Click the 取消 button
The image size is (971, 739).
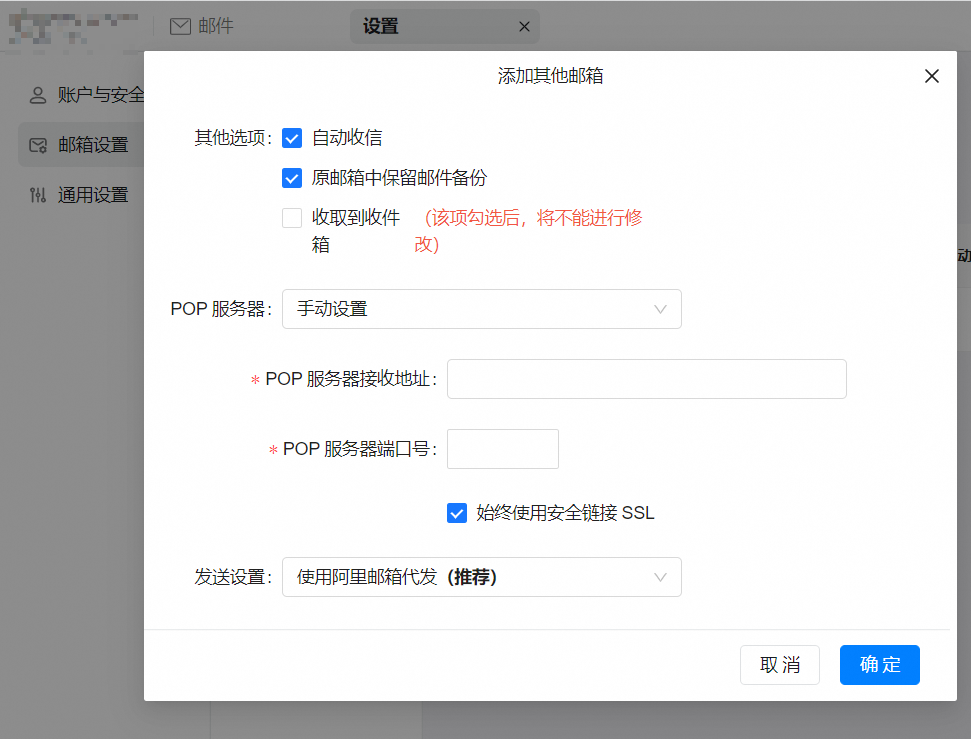[779, 665]
